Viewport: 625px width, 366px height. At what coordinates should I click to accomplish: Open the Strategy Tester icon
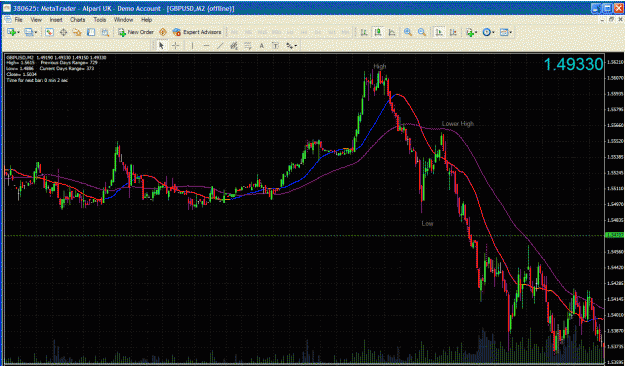pyautogui.click(x=105, y=32)
